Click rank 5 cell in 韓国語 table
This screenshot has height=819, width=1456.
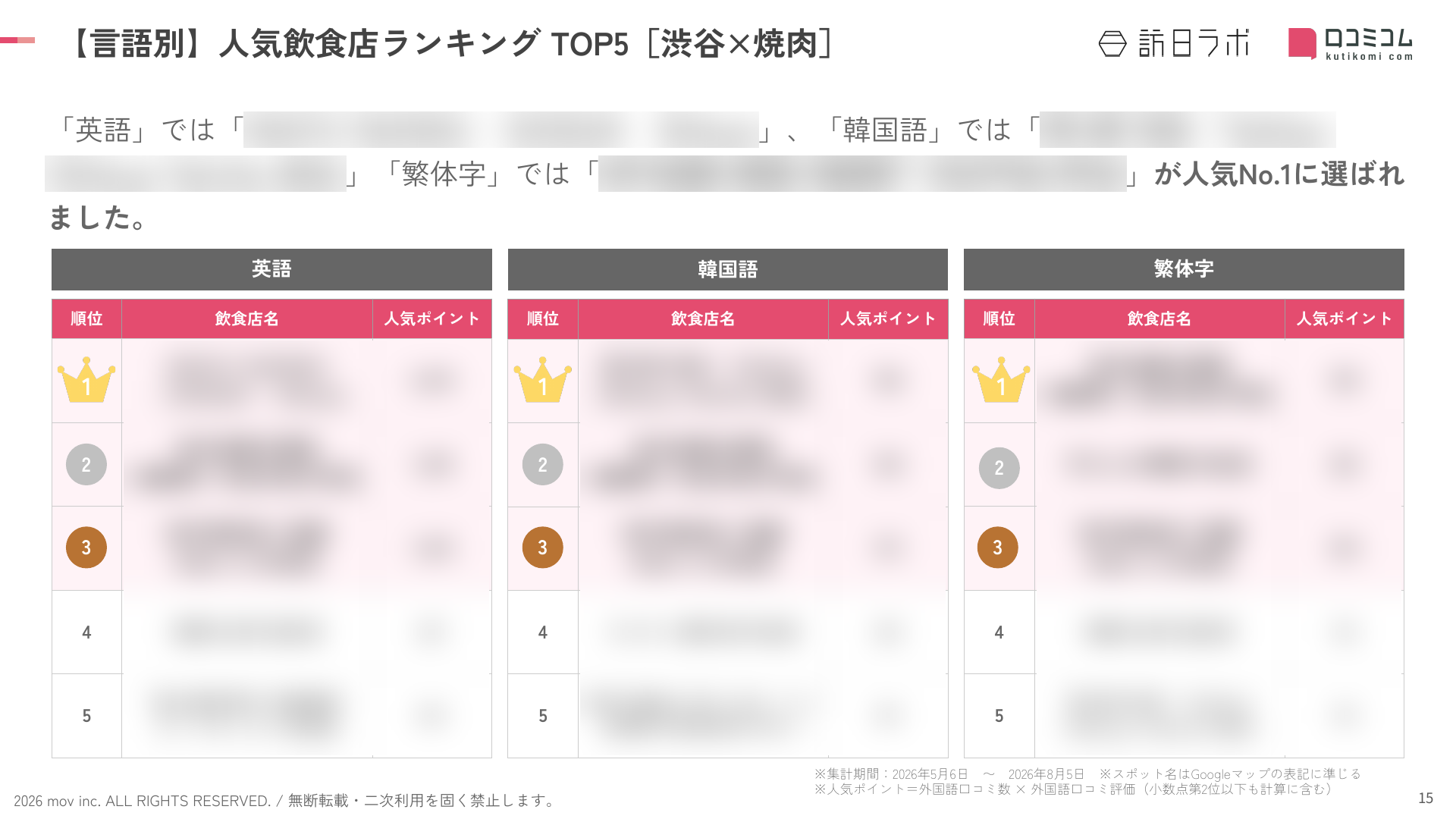543,716
